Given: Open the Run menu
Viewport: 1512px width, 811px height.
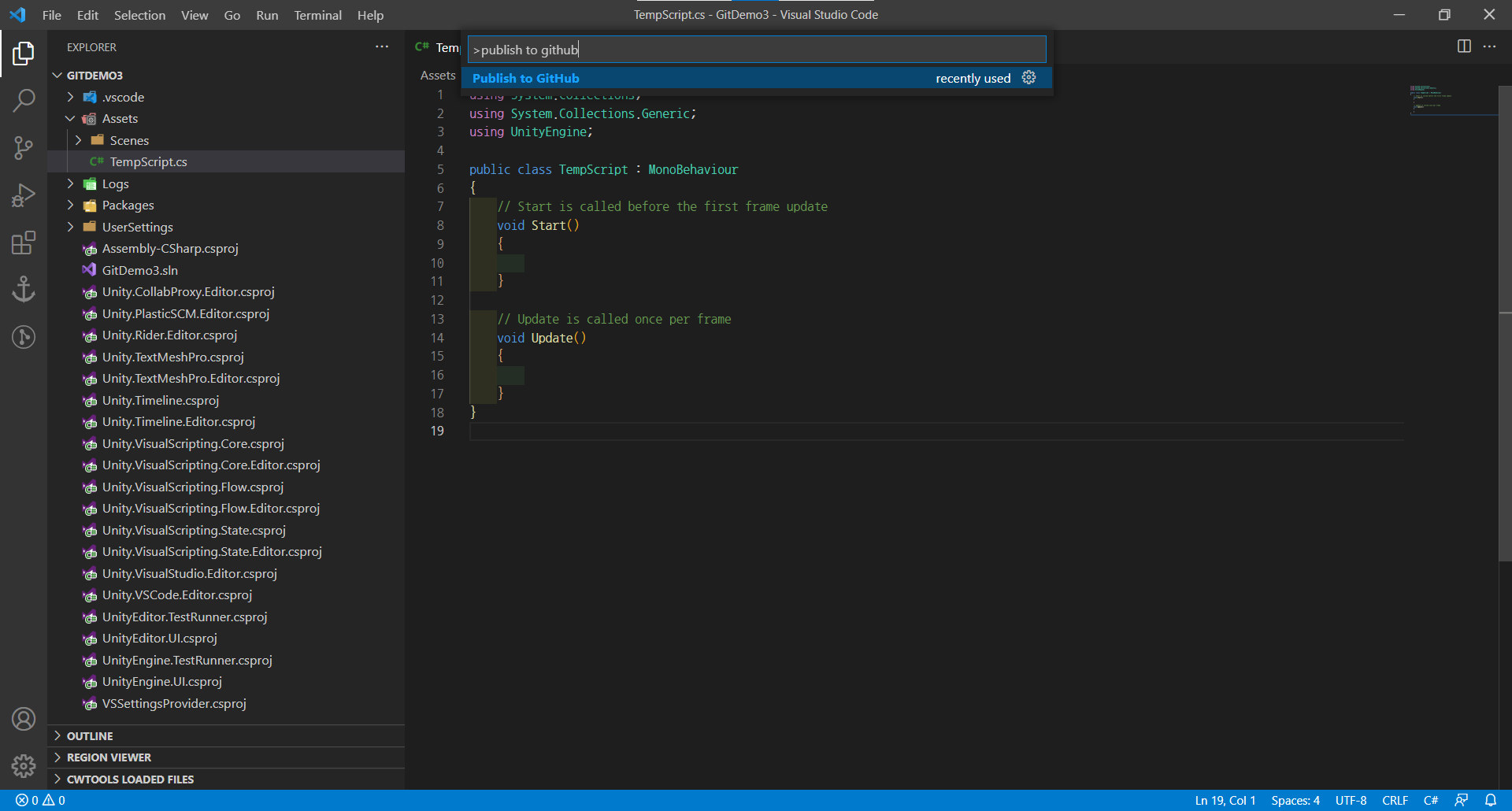Looking at the screenshot, I should [x=267, y=15].
